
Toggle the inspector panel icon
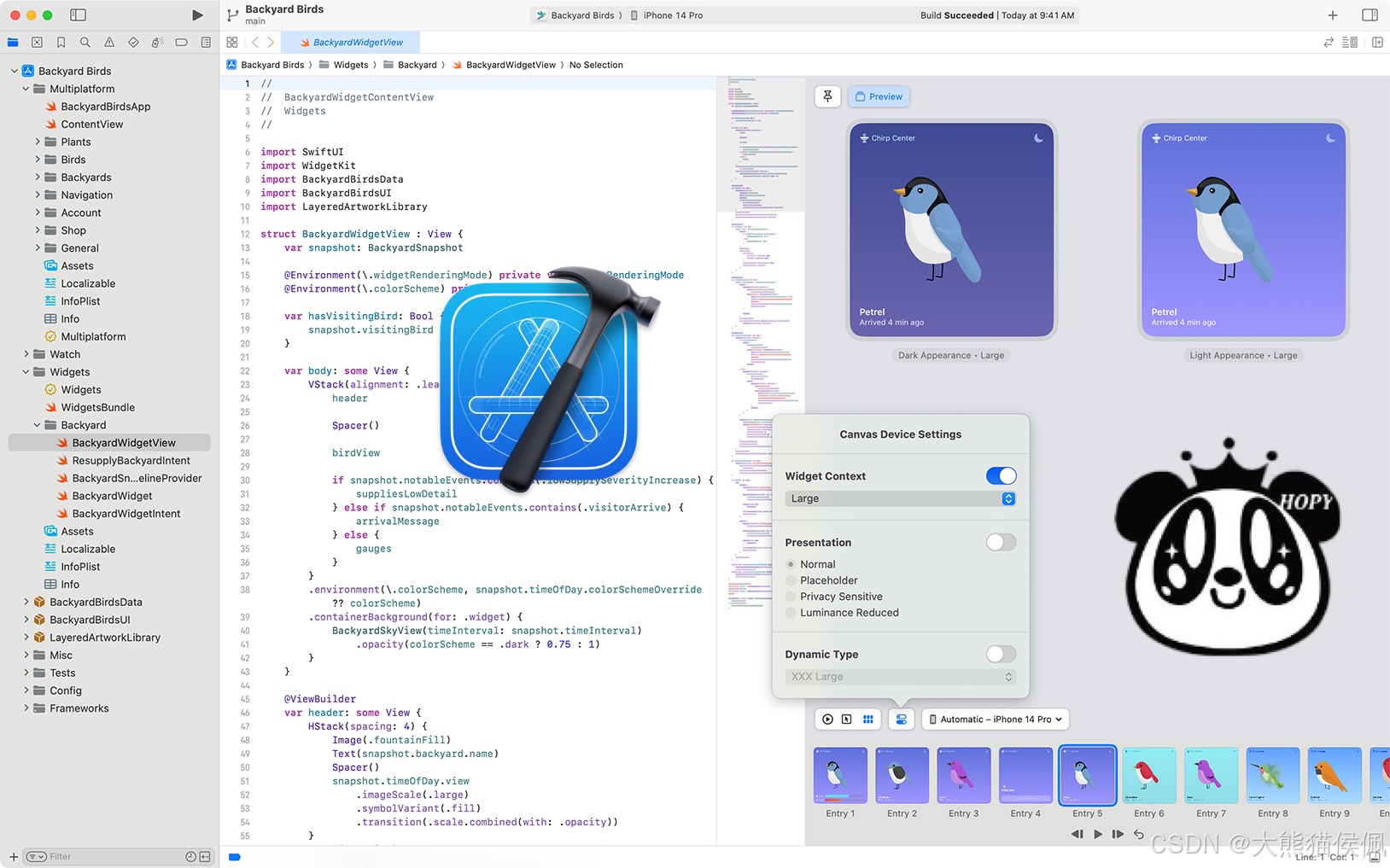pyautogui.click(x=1370, y=15)
